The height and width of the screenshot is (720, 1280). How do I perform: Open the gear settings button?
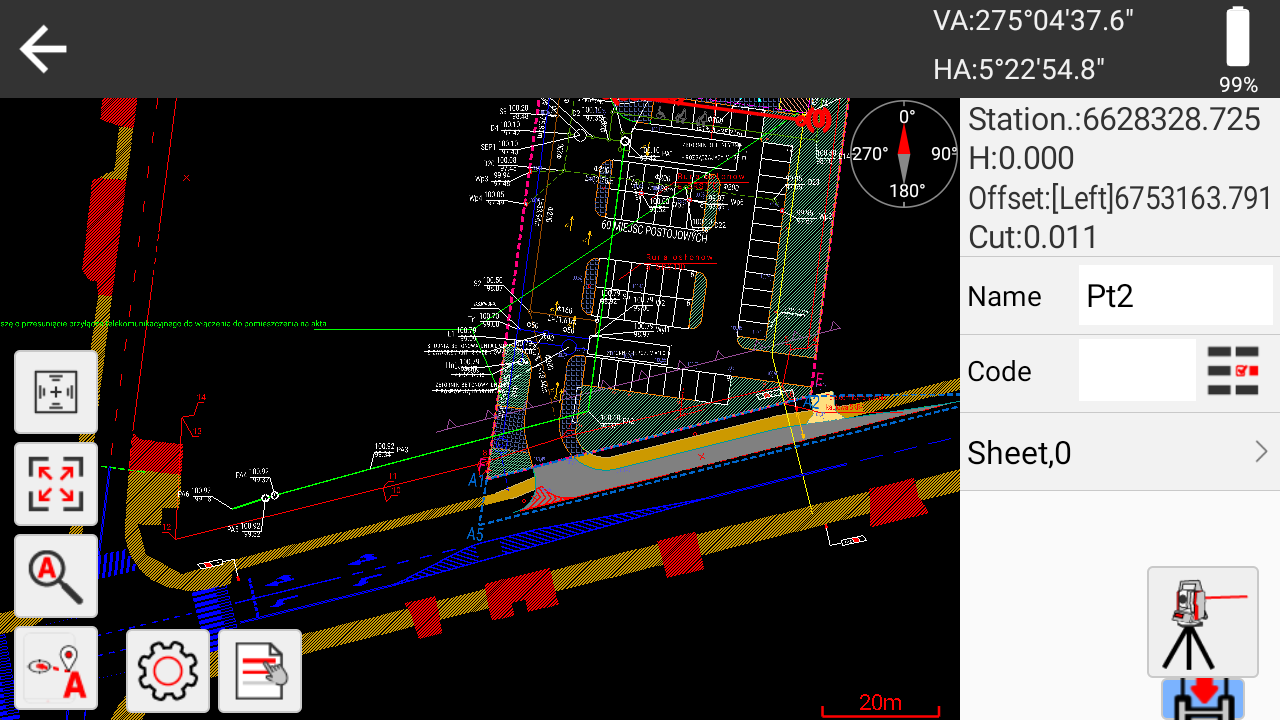[x=168, y=670]
